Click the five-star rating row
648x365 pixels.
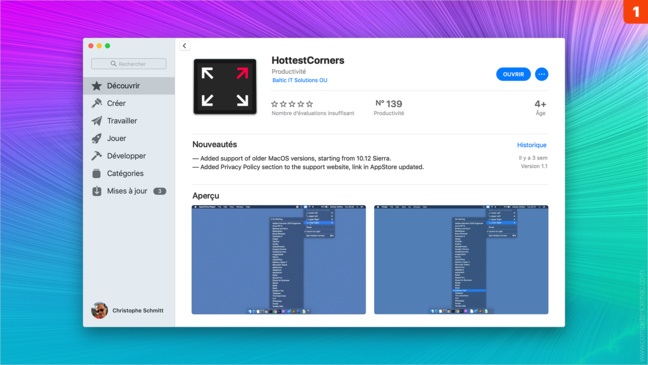tap(292, 104)
